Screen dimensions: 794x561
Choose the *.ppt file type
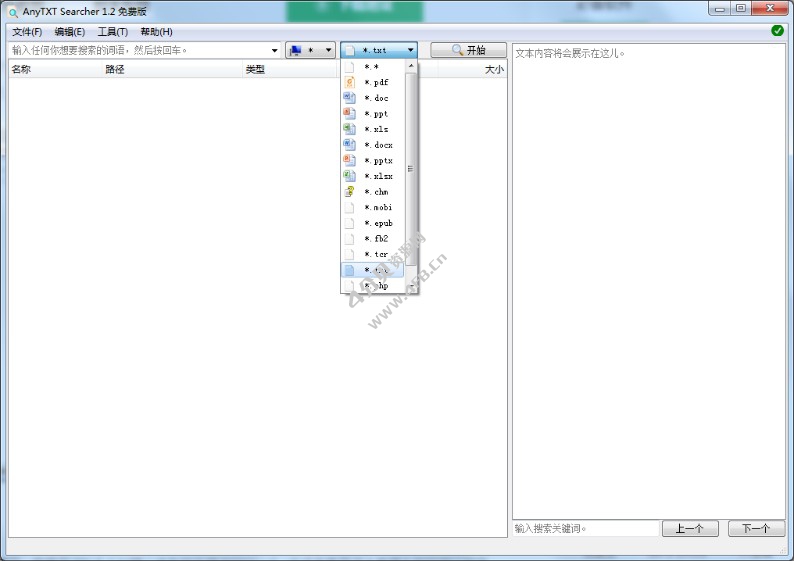coord(373,113)
